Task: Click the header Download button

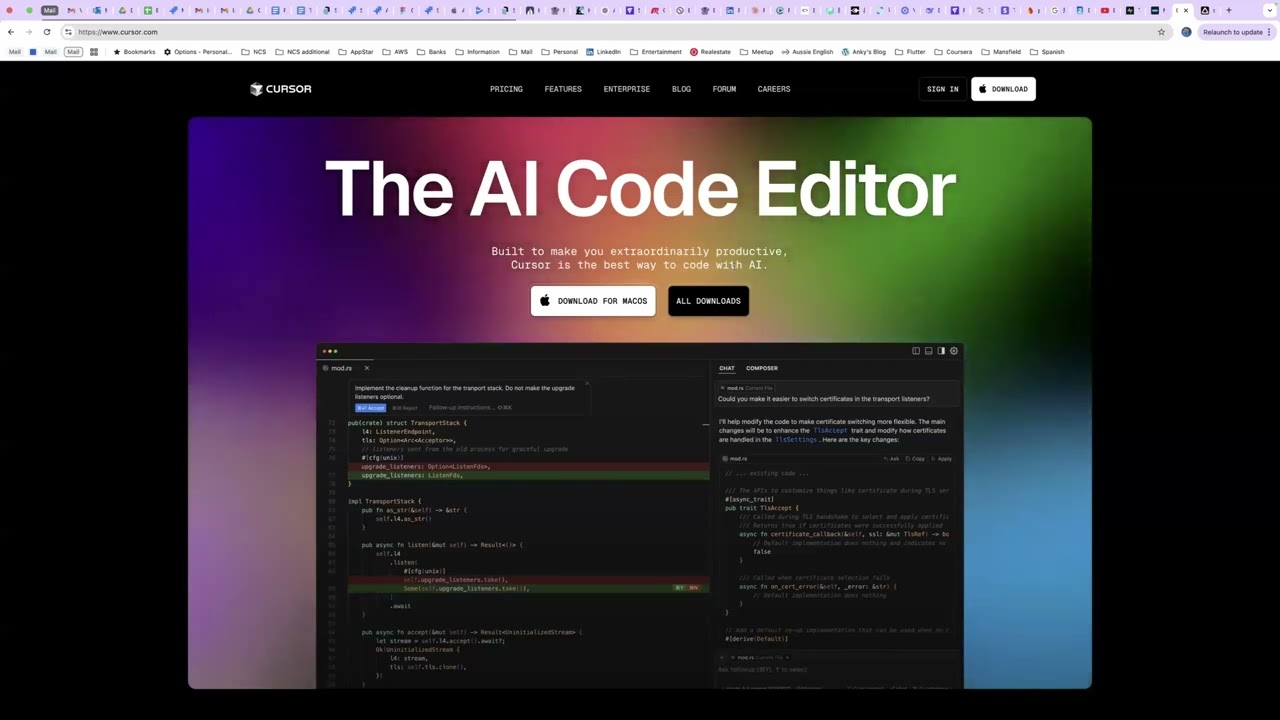Action: [1003, 89]
